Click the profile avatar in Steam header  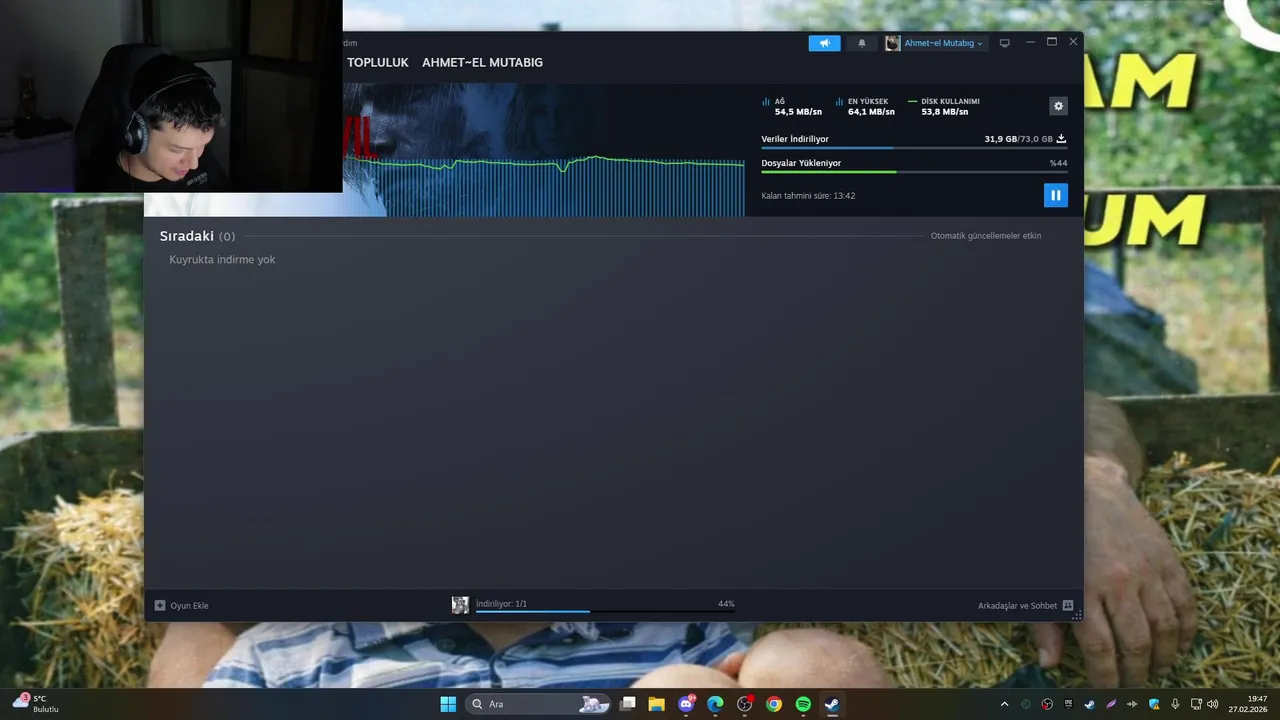[x=892, y=43]
